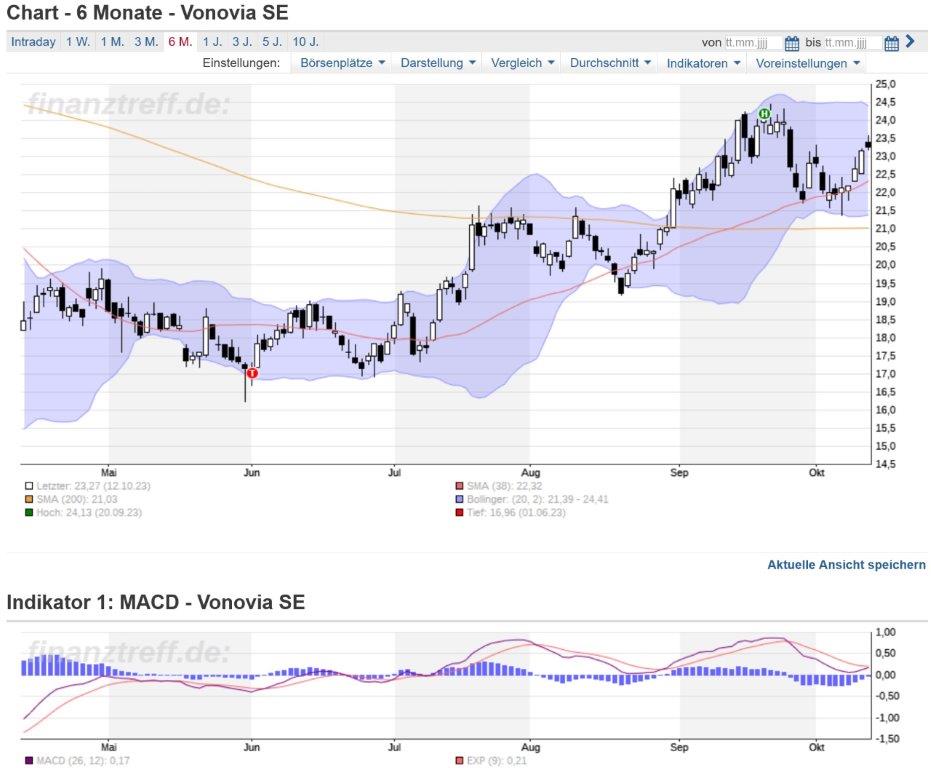Image resolution: width=931 pixels, height=768 pixels.
Task: Click the 25,0 price axis label
Action: [x=885, y=84]
